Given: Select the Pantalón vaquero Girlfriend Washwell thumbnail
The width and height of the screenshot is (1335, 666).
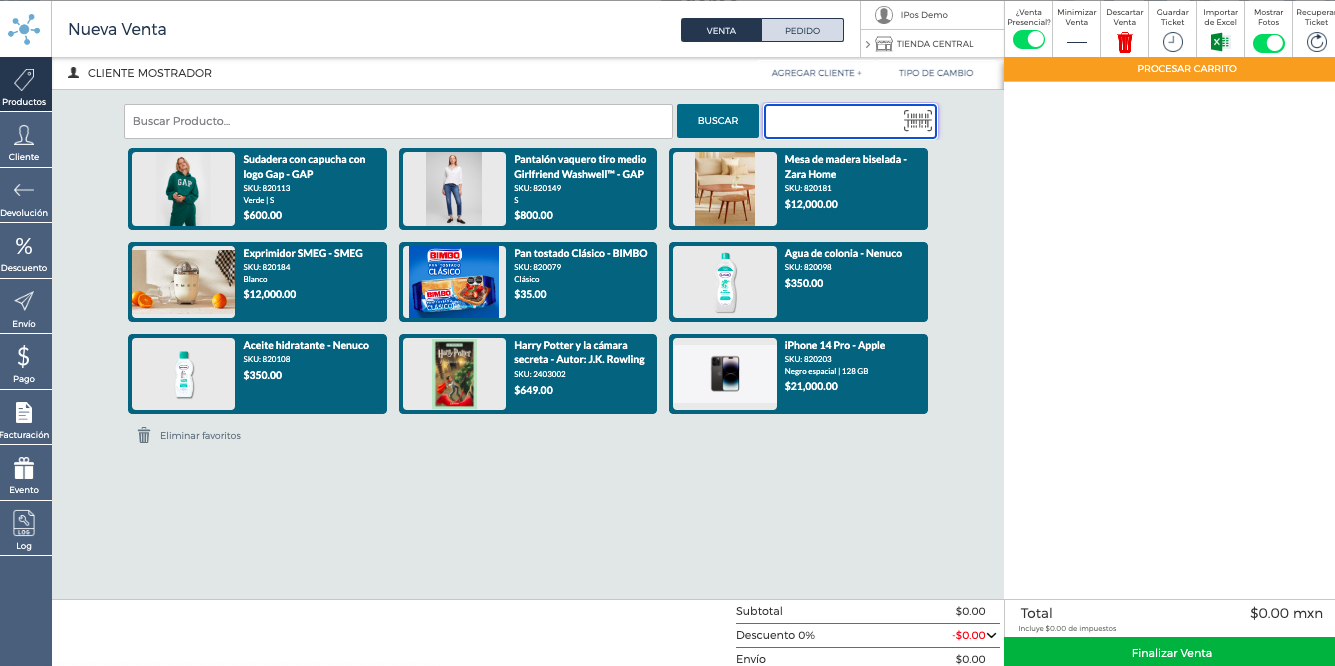Looking at the screenshot, I should (454, 189).
